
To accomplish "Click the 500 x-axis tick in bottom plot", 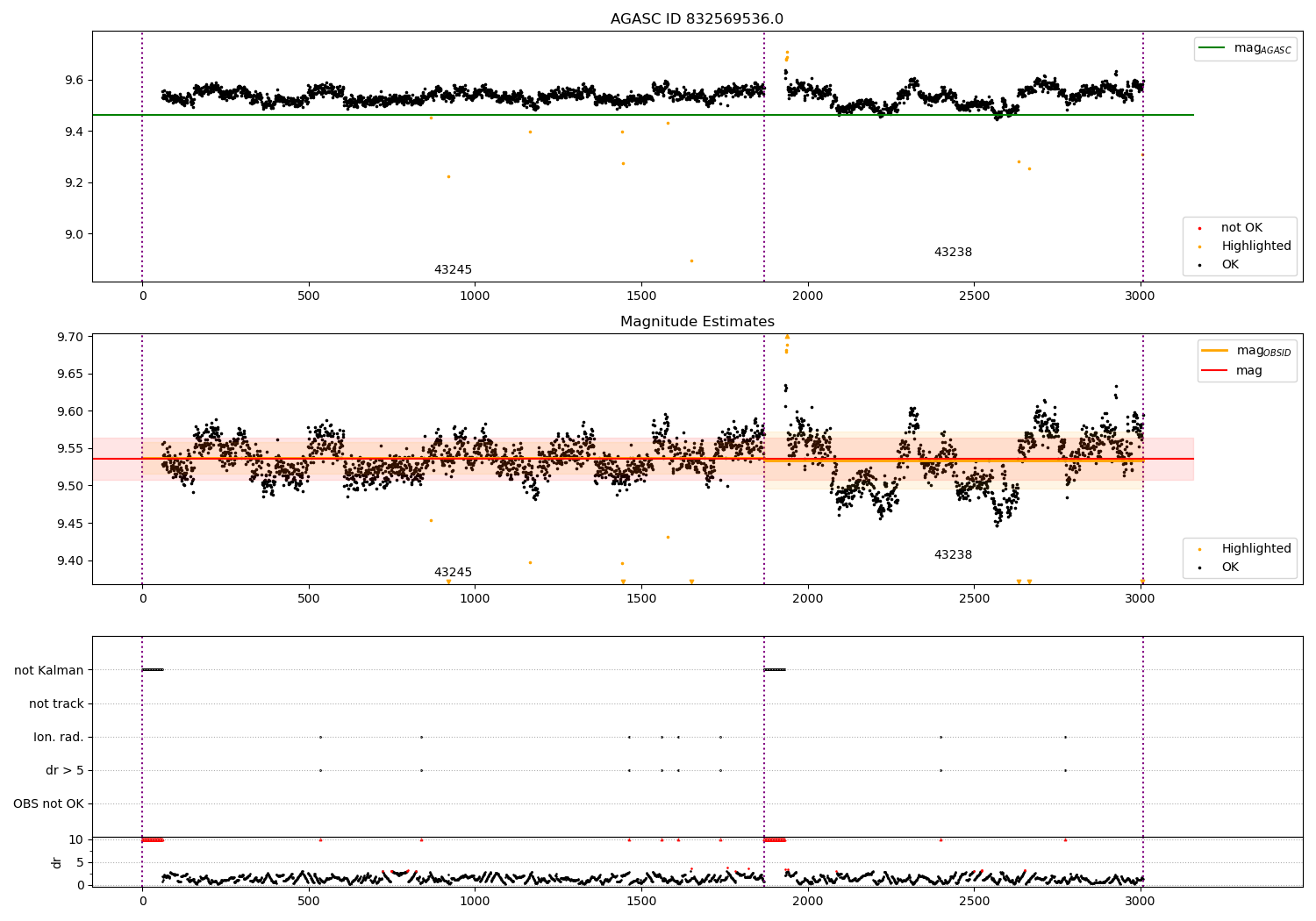I will (x=309, y=901).
